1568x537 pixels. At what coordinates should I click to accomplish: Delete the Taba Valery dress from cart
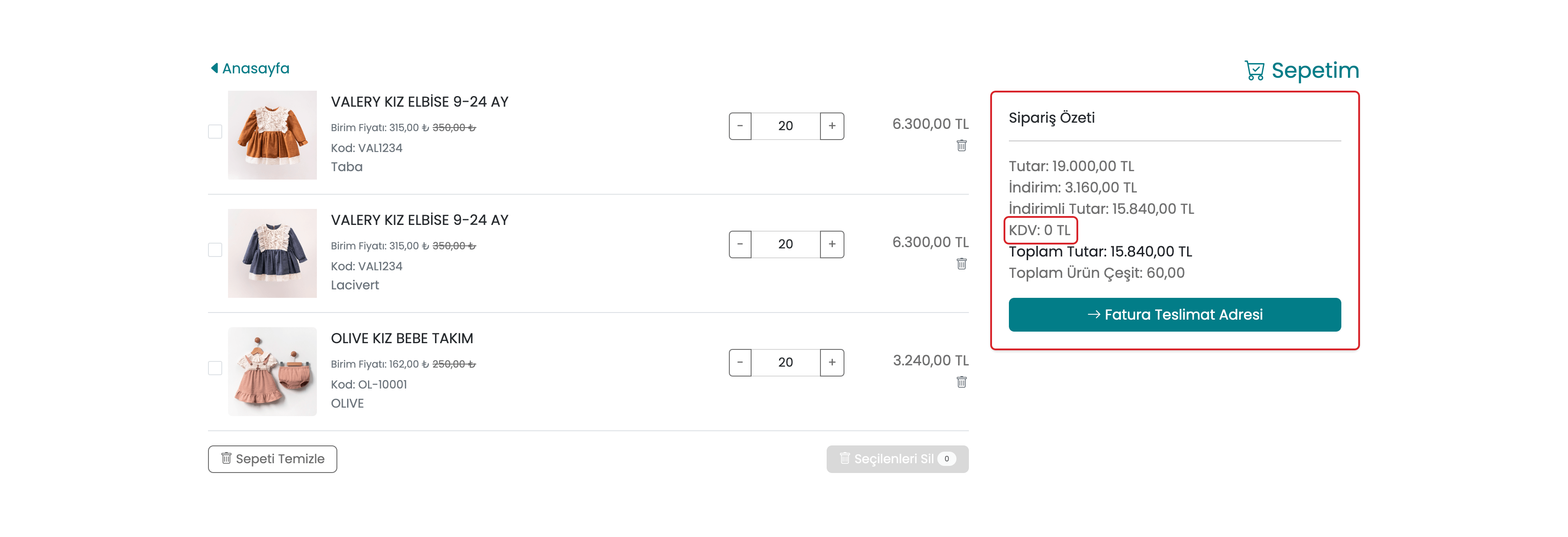click(961, 145)
